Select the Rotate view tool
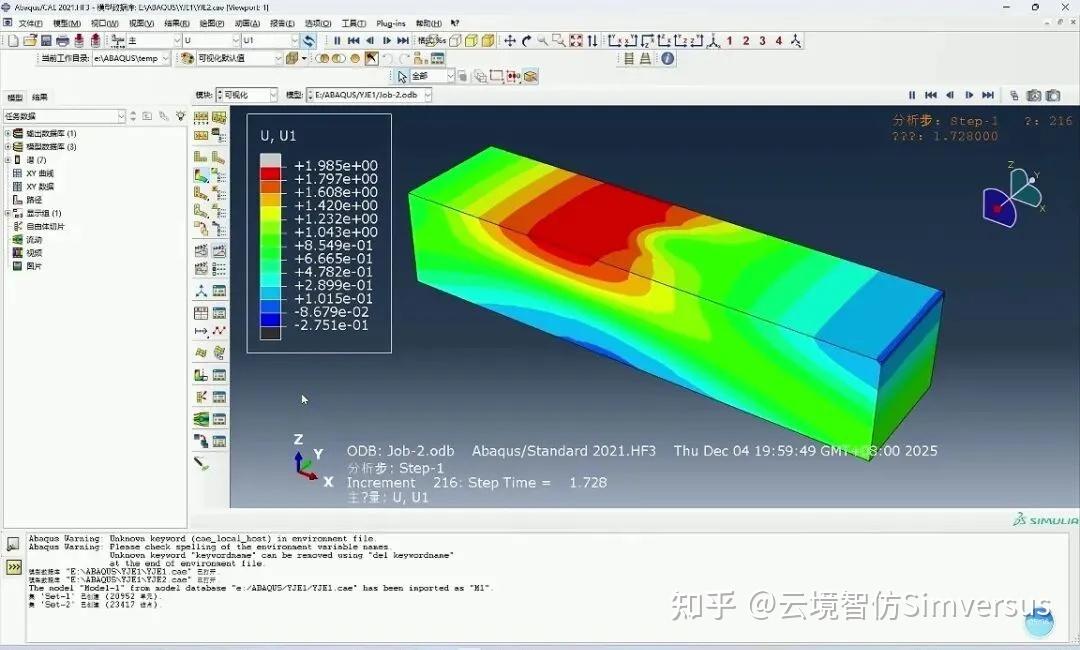The image size is (1080, 650). click(x=526, y=41)
